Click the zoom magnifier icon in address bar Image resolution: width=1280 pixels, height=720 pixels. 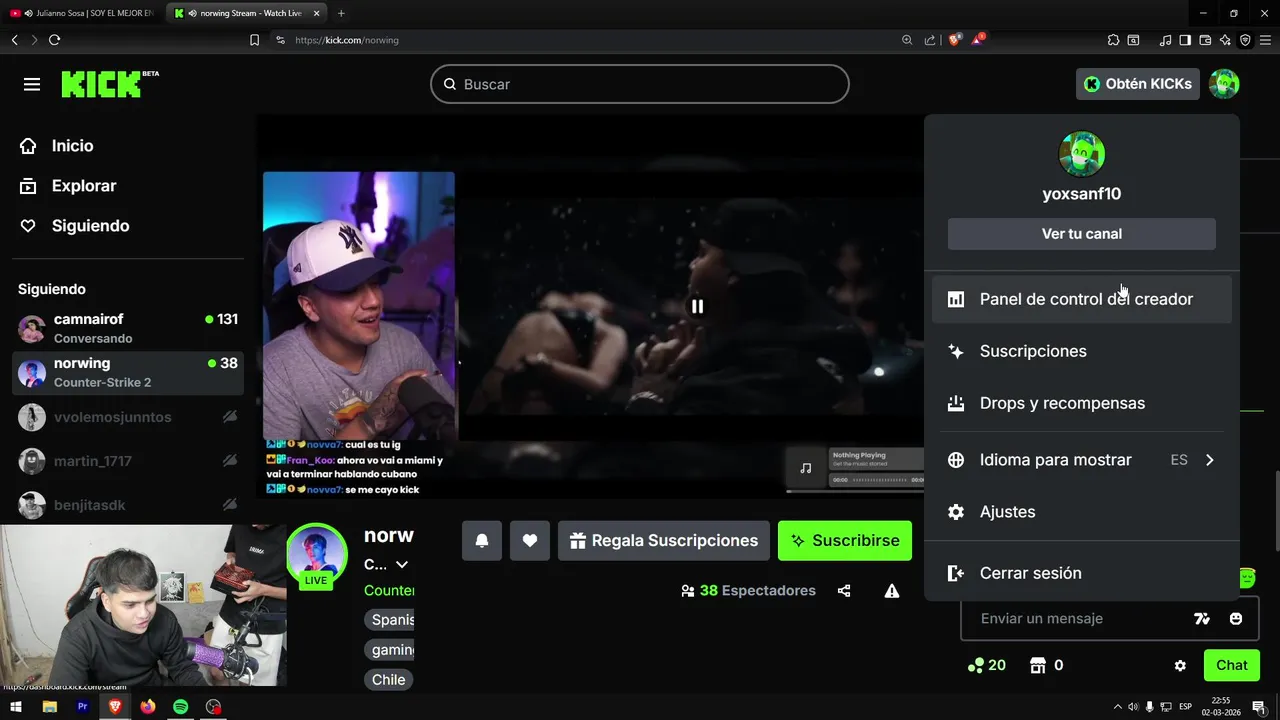[x=907, y=40]
